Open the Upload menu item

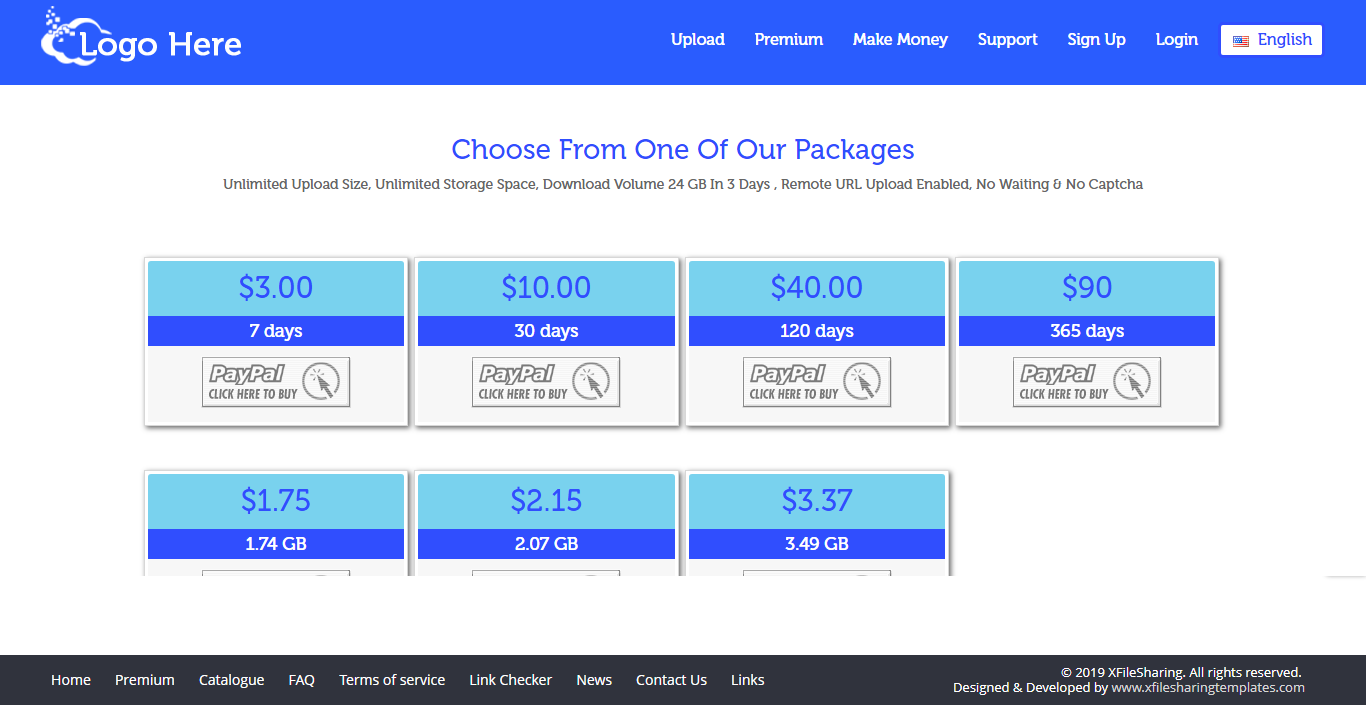[698, 40]
